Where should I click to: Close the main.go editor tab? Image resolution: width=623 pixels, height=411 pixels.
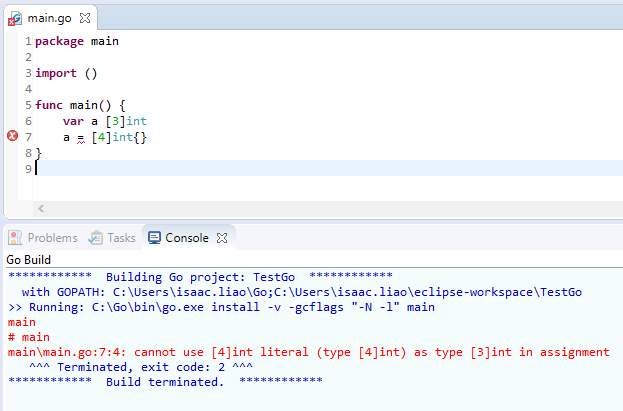tap(84, 18)
